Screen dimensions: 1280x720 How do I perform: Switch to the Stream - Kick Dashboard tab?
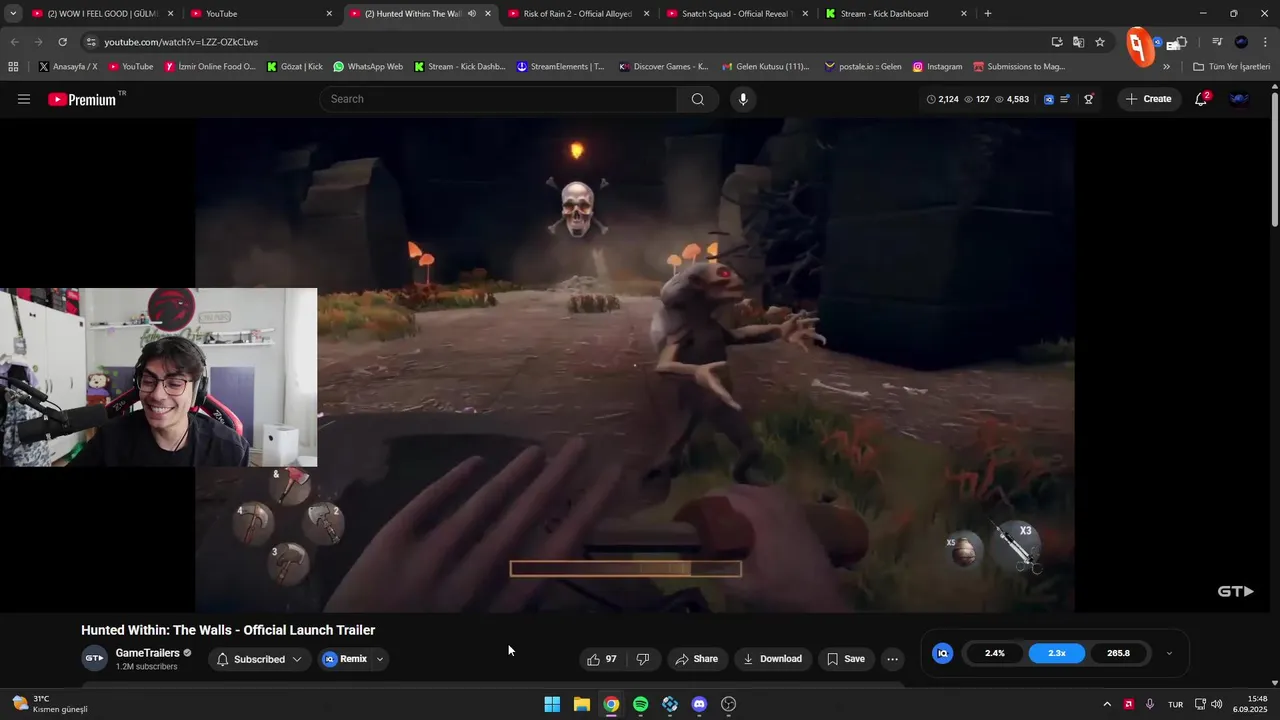coord(895,14)
